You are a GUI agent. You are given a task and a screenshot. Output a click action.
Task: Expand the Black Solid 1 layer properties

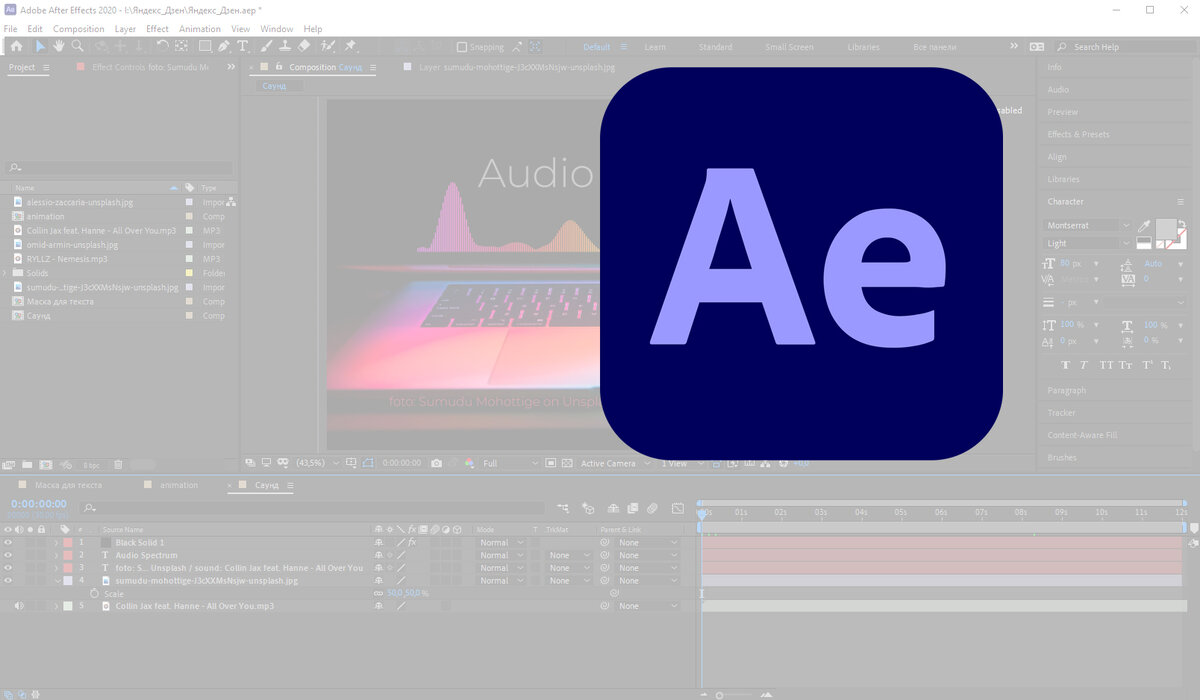point(56,542)
